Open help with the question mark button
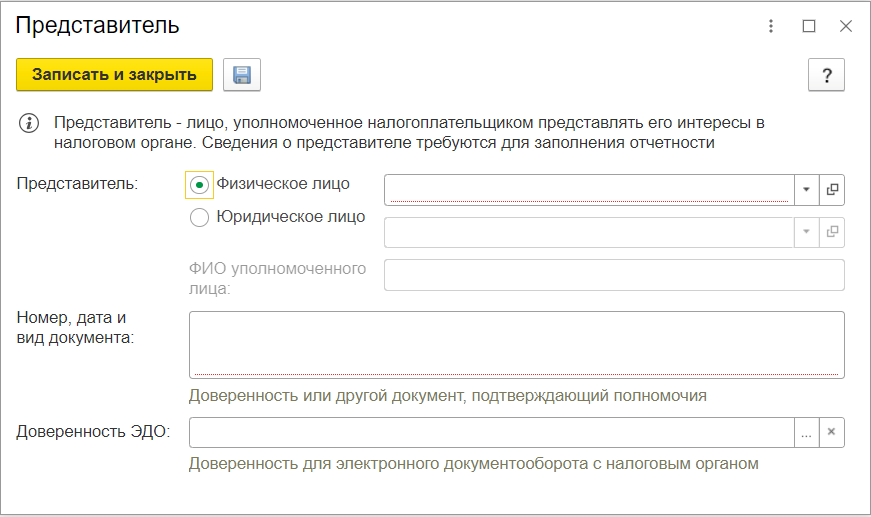 [x=826, y=75]
